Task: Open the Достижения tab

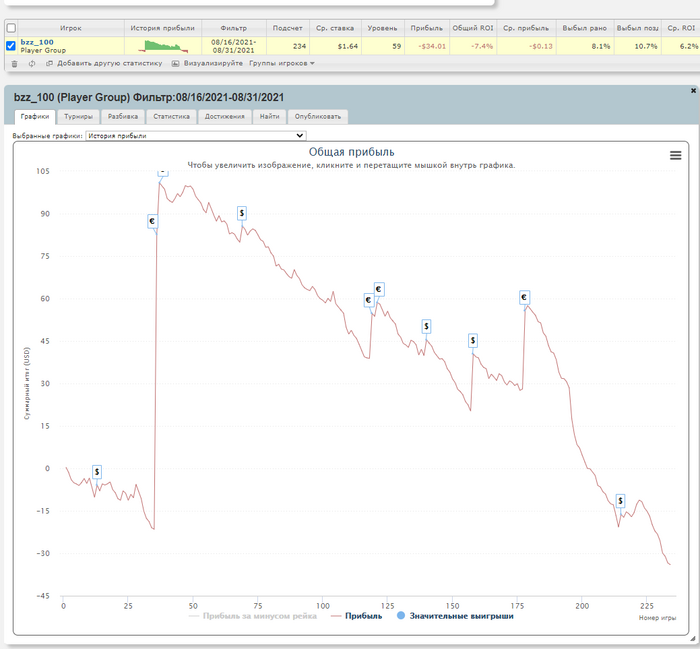Action: pyautogui.click(x=225, y=116)
